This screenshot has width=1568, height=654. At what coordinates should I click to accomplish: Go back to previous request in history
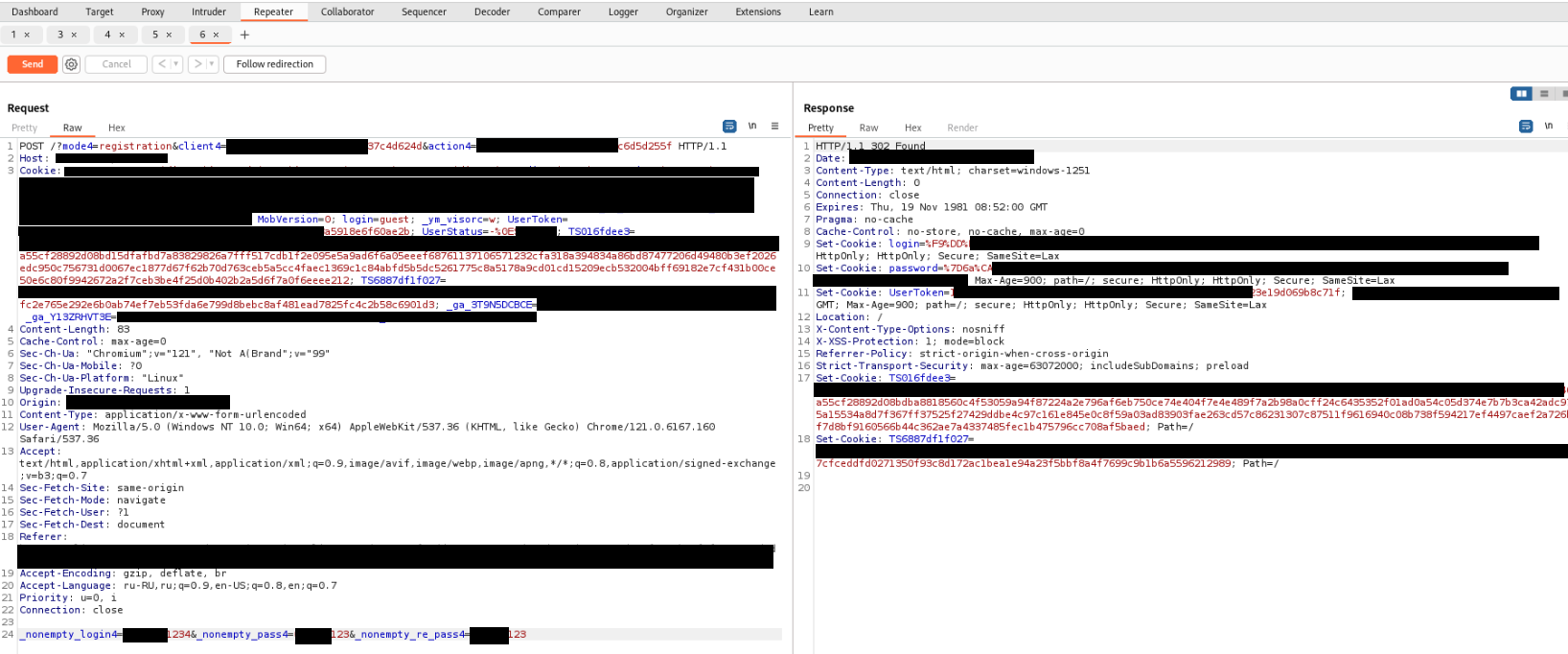(162, 64)
